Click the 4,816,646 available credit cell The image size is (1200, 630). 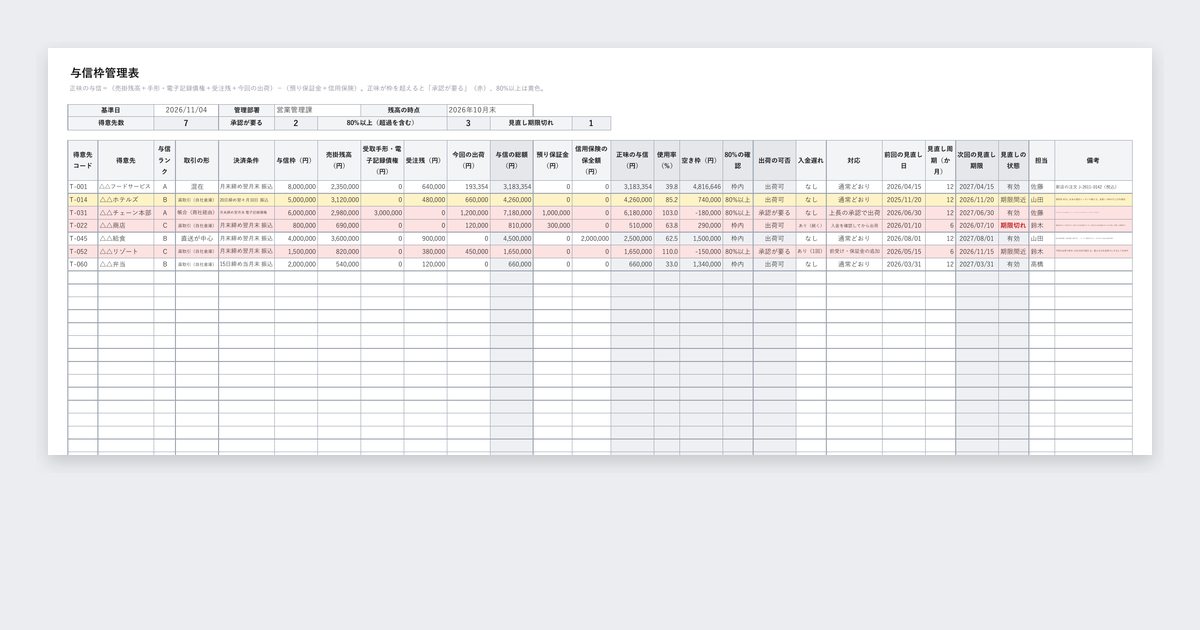(x=701, y=187)
